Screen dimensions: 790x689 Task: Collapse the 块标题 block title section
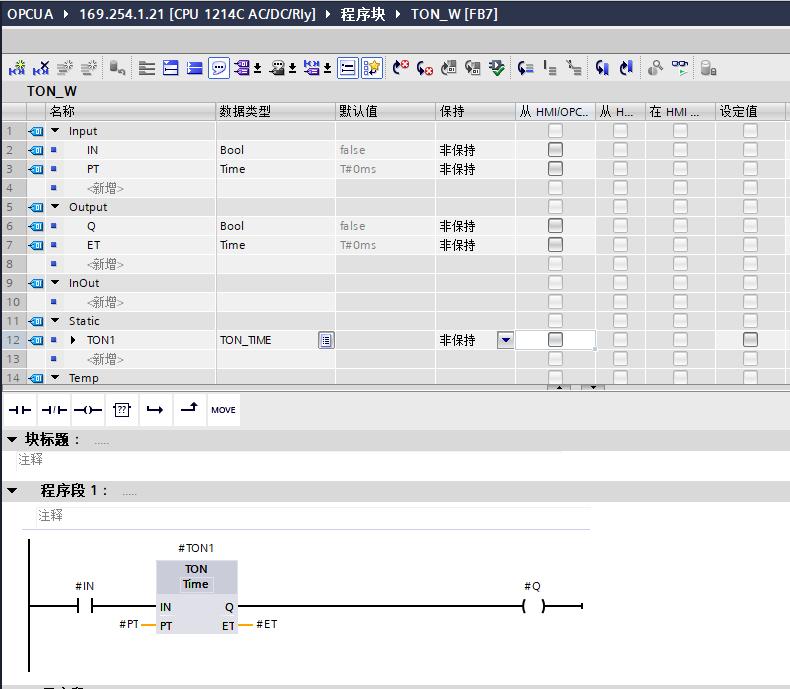click(x=12, y=440)
